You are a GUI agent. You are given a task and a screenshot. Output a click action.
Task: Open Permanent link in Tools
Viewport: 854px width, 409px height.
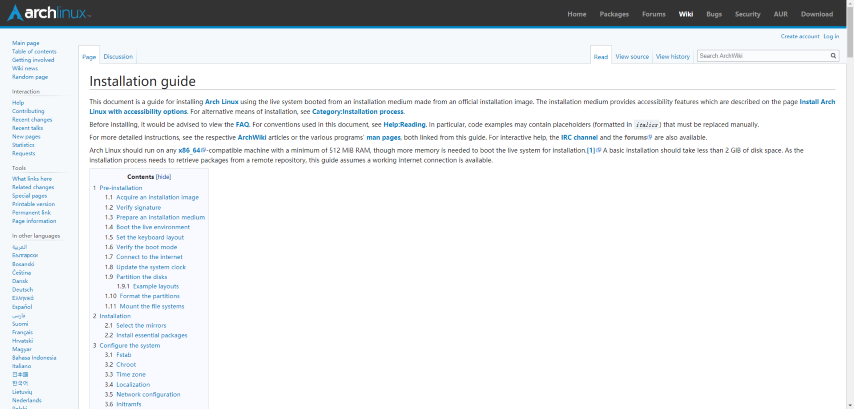tap(32, 213)
